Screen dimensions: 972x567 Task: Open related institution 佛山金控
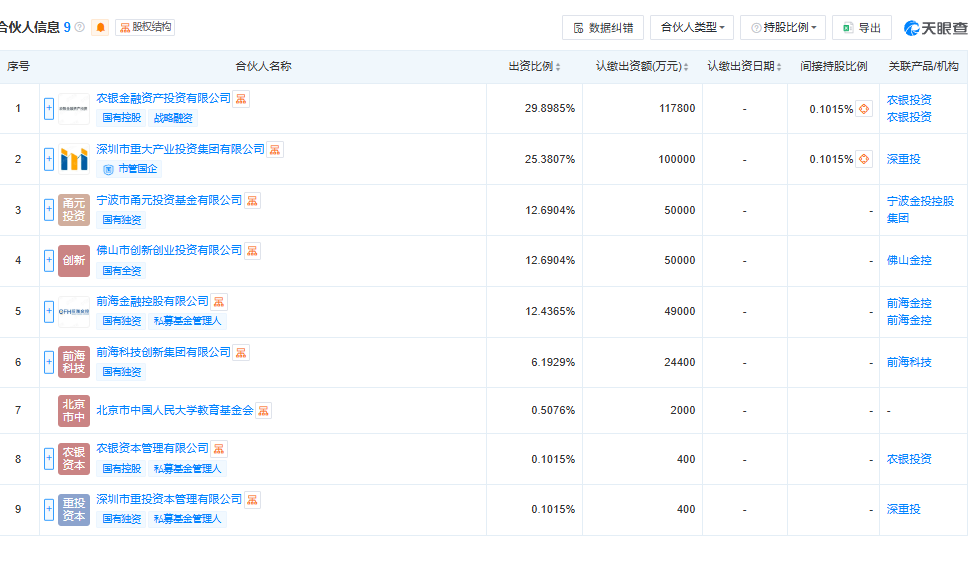pyautogui.click(x=909, y=260)
